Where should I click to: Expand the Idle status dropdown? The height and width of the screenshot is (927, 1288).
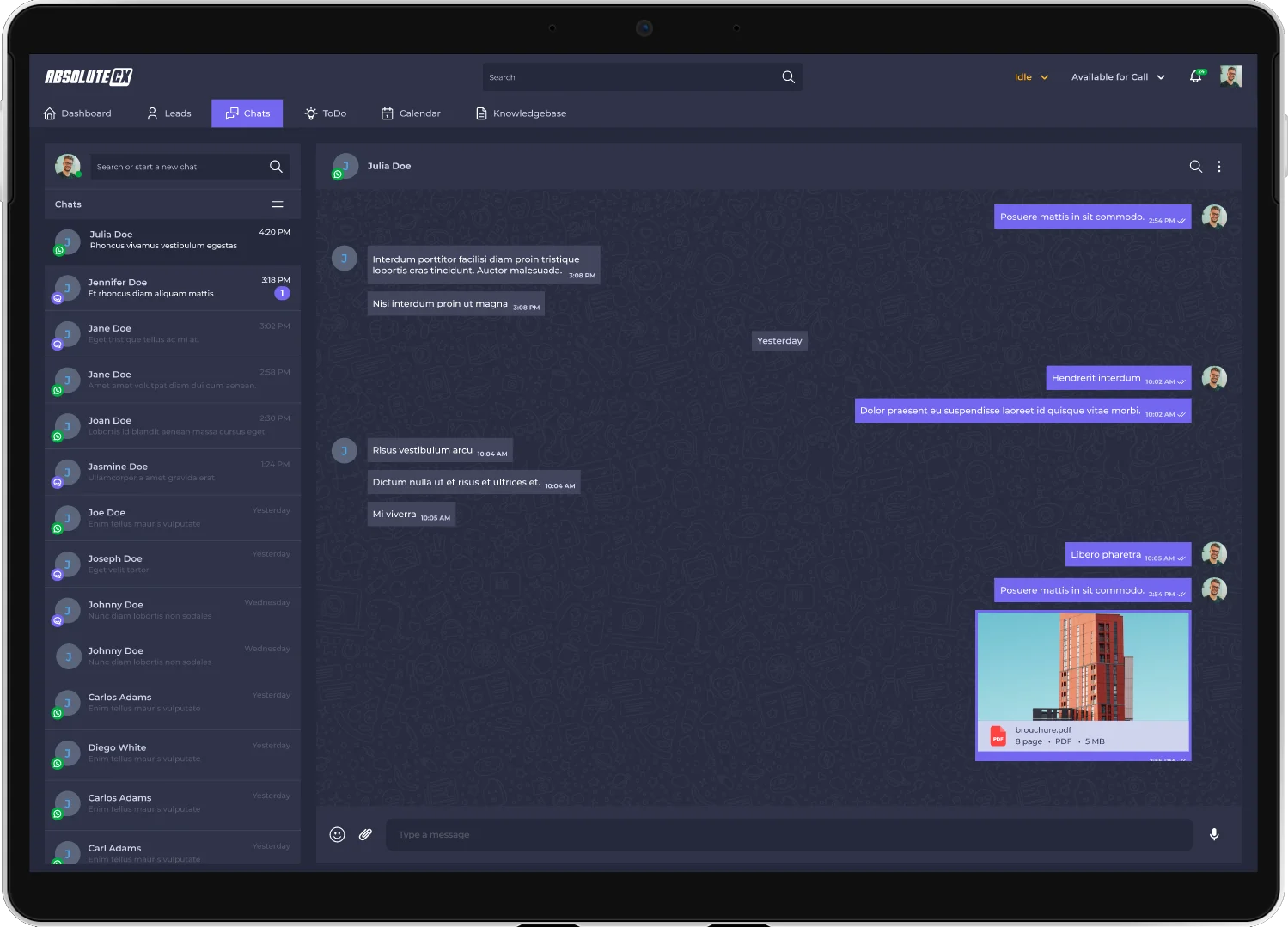click(x=1031, y=77)
